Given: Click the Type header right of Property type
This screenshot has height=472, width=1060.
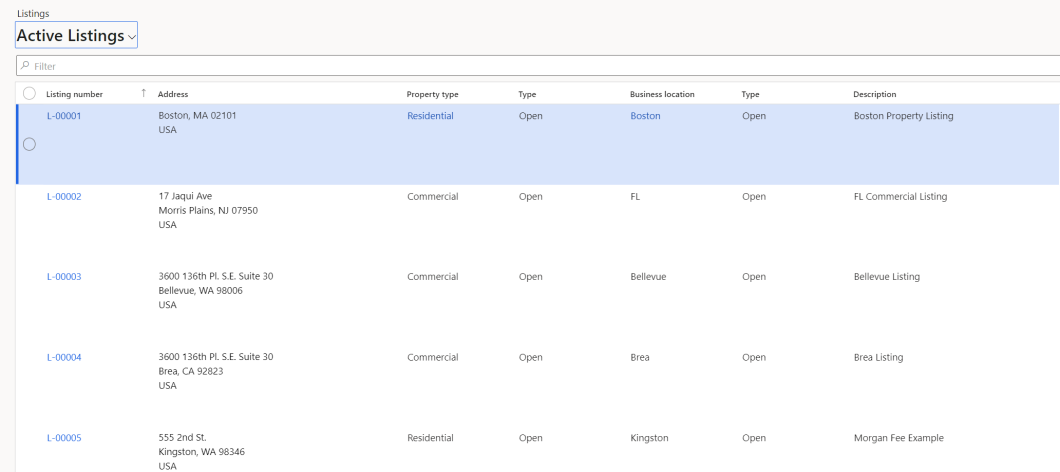Looking at the screenshot, I should pyautogui.click(x=528, y=94).
